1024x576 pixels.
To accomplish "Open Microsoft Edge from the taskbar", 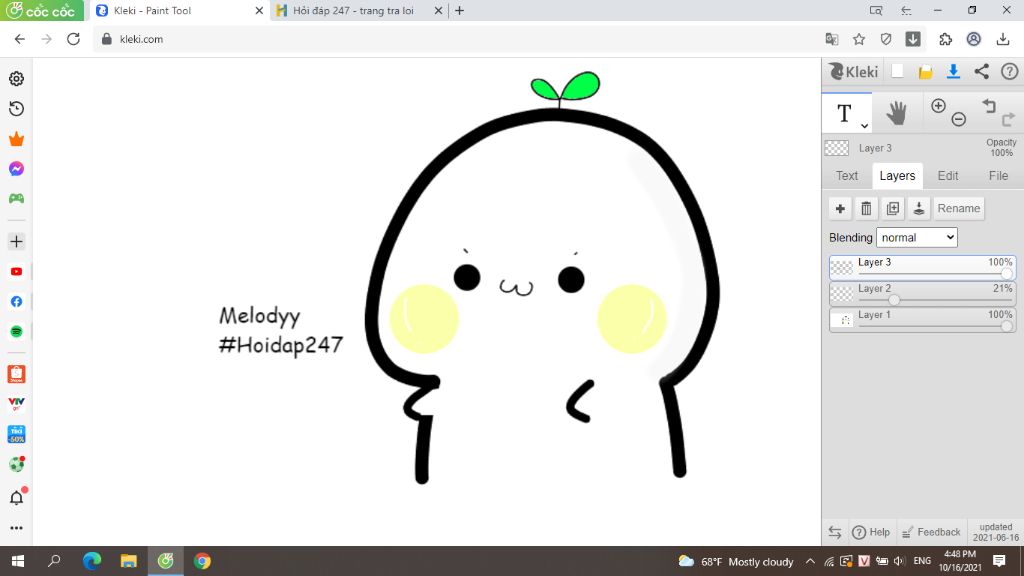I will click(x=92, y=561).
